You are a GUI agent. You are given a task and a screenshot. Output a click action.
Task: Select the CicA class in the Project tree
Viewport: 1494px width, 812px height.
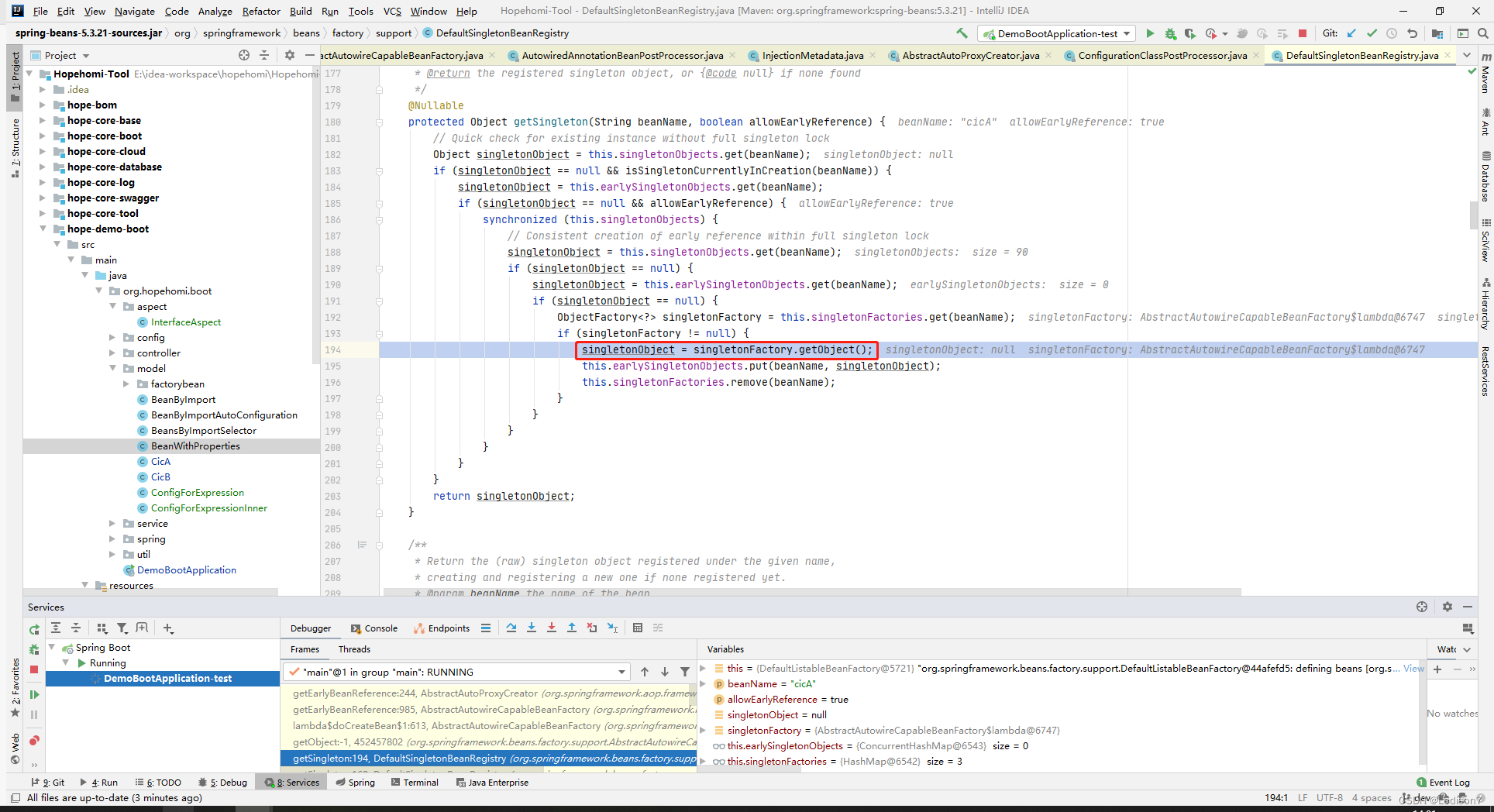click(x=160, y=461)
